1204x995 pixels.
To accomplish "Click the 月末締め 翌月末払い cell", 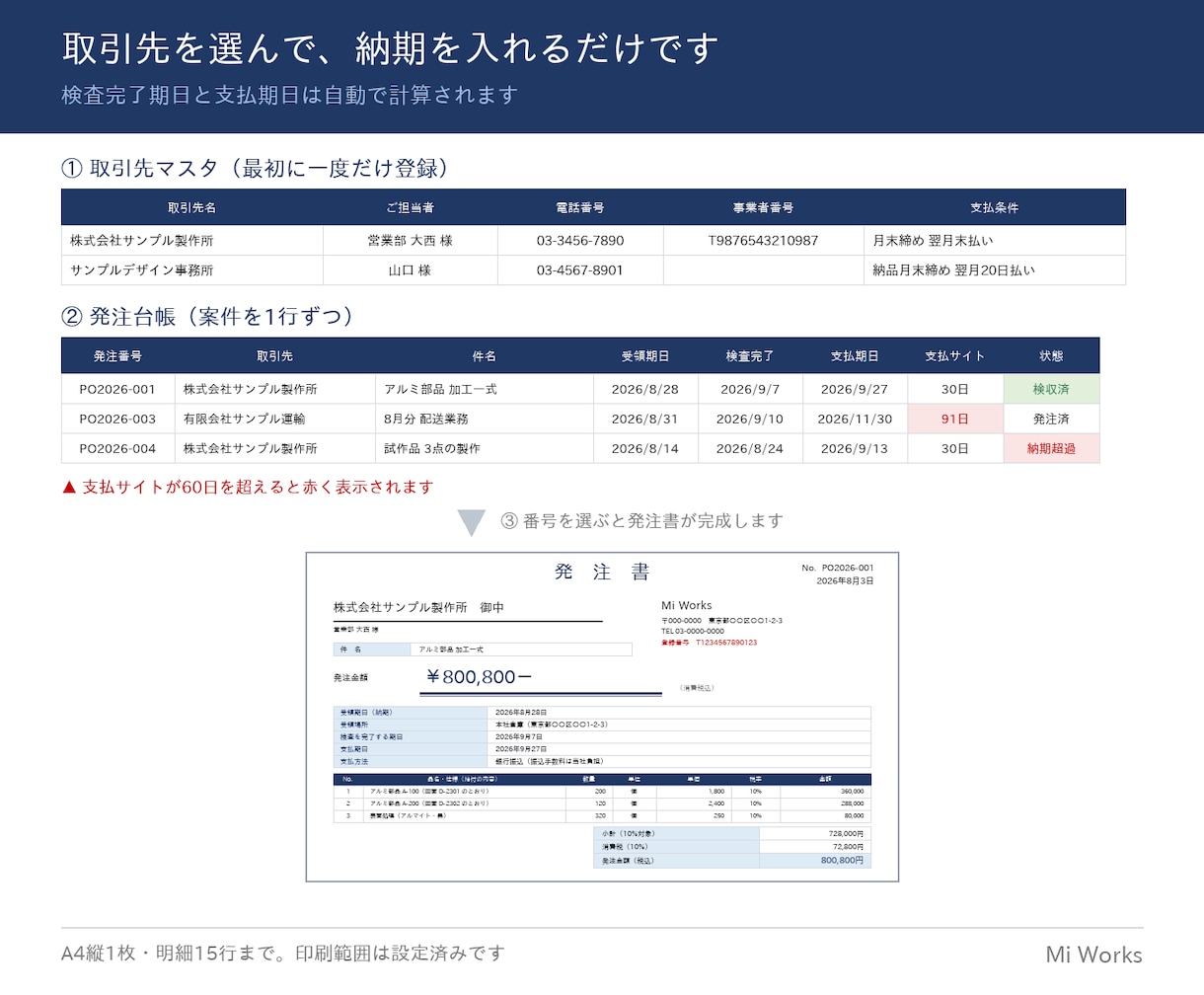I will tap(994, 241).
